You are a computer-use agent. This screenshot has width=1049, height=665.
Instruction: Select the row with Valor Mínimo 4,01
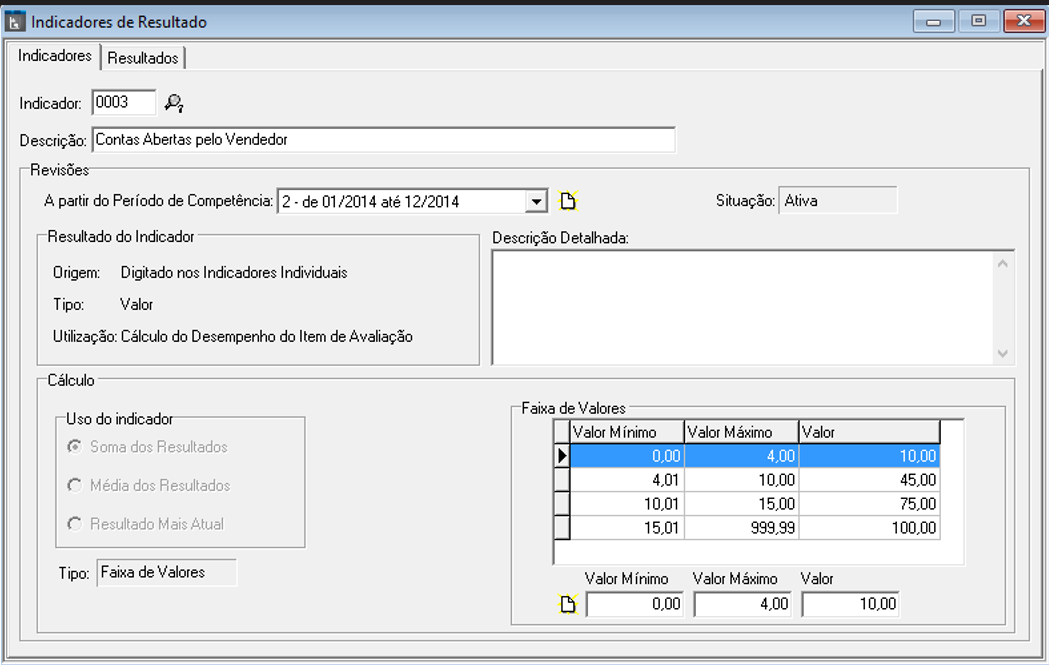(x=626, y=480)
